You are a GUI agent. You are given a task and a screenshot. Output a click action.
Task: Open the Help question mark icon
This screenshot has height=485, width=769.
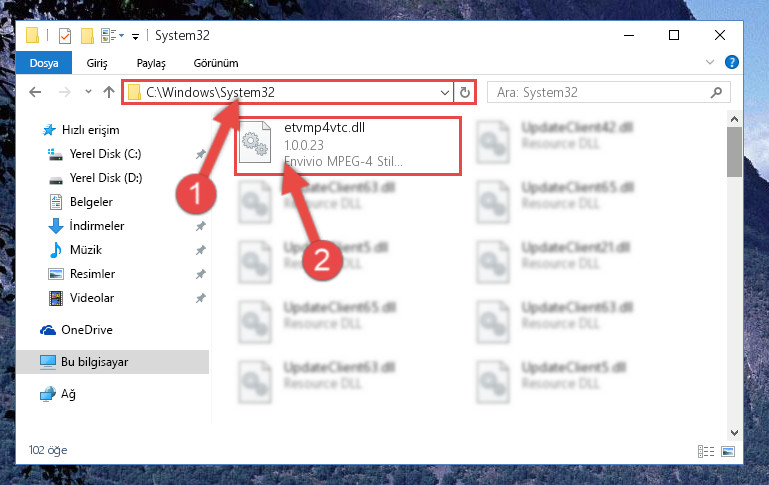[x=731, y=62]
